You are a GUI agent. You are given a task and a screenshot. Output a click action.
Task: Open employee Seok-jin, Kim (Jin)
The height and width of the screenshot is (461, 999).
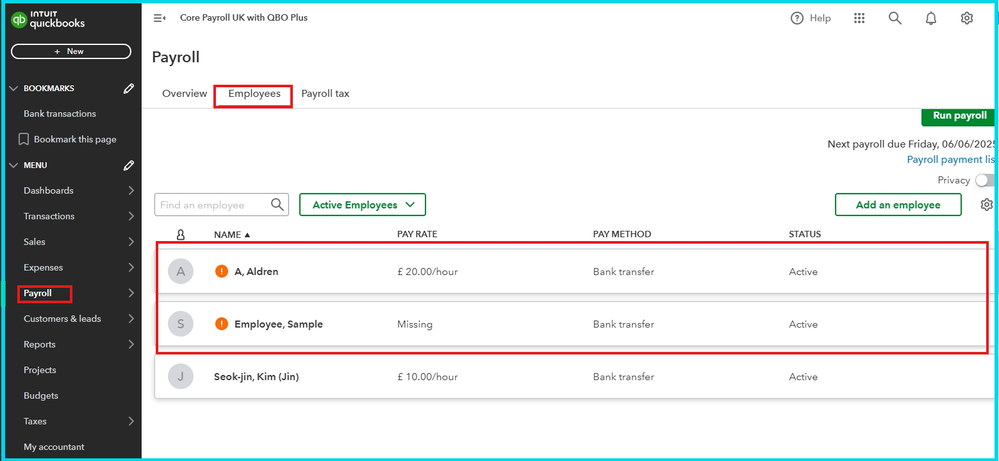tap(256, 377)
